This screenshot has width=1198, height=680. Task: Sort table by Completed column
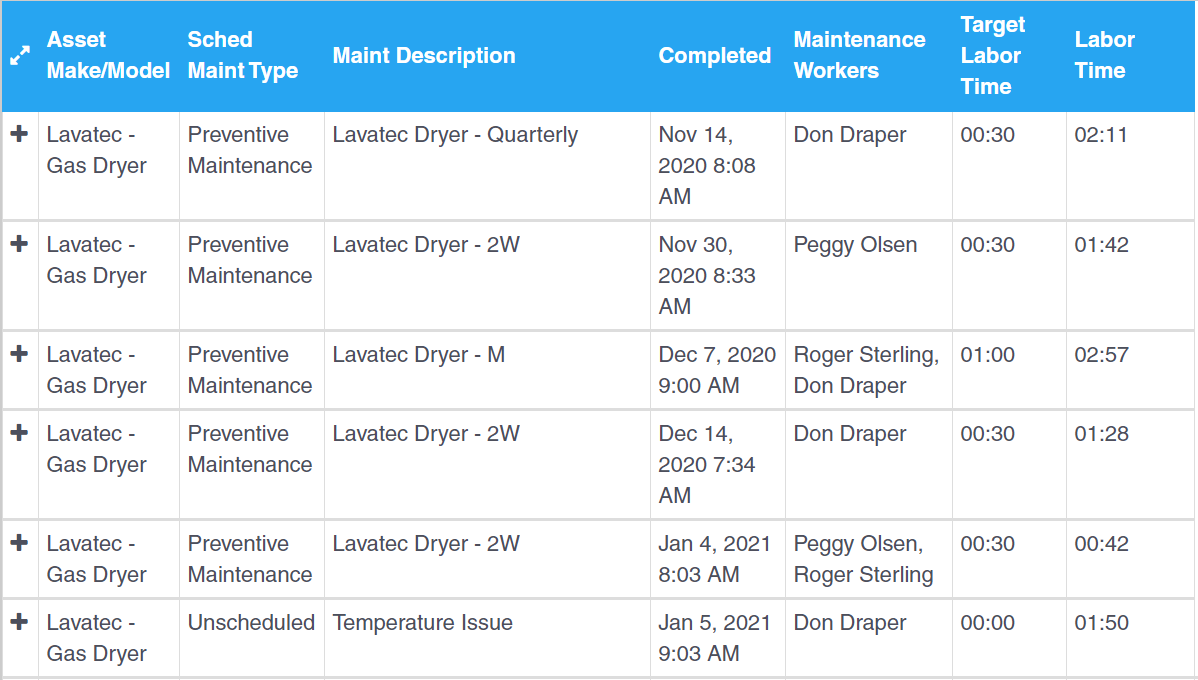pos(714,56)
